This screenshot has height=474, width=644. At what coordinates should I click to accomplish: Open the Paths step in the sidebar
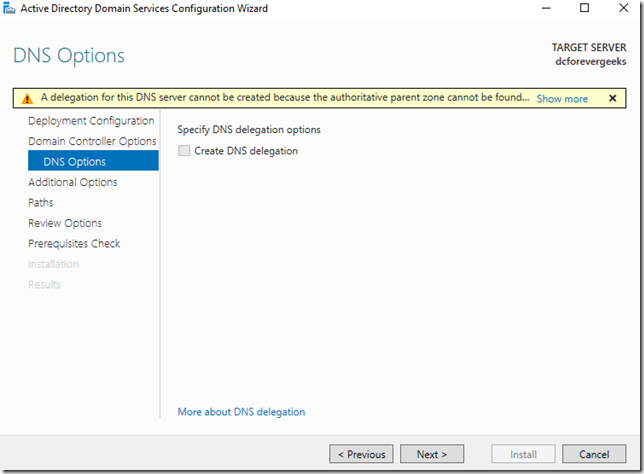point(41,202)
